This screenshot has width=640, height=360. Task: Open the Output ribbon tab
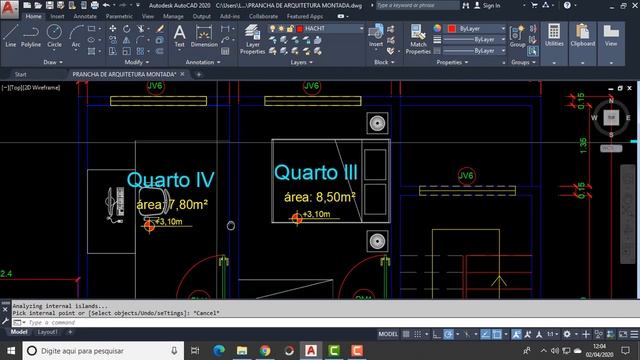(202, 16)
